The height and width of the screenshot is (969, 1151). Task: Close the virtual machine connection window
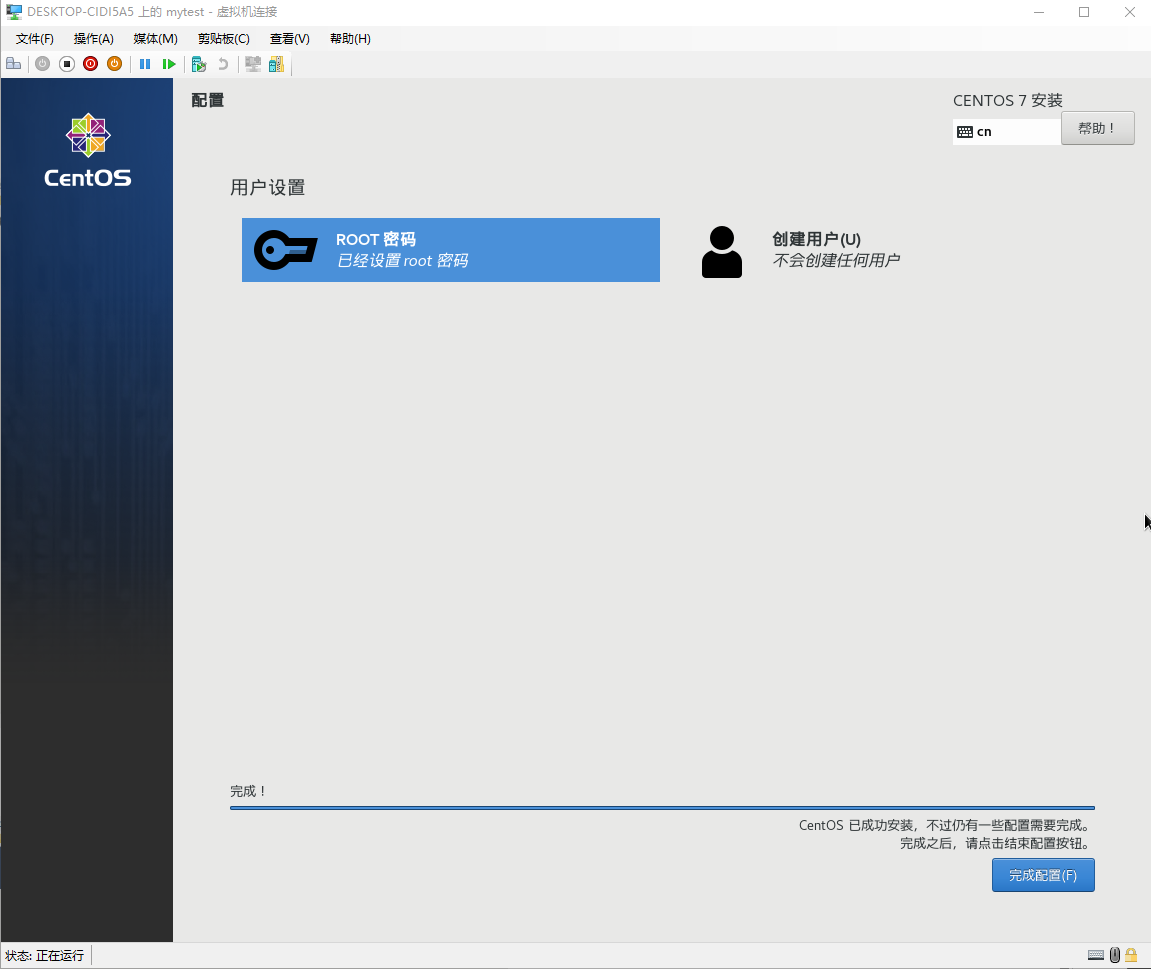click(x=1130, y=12)
